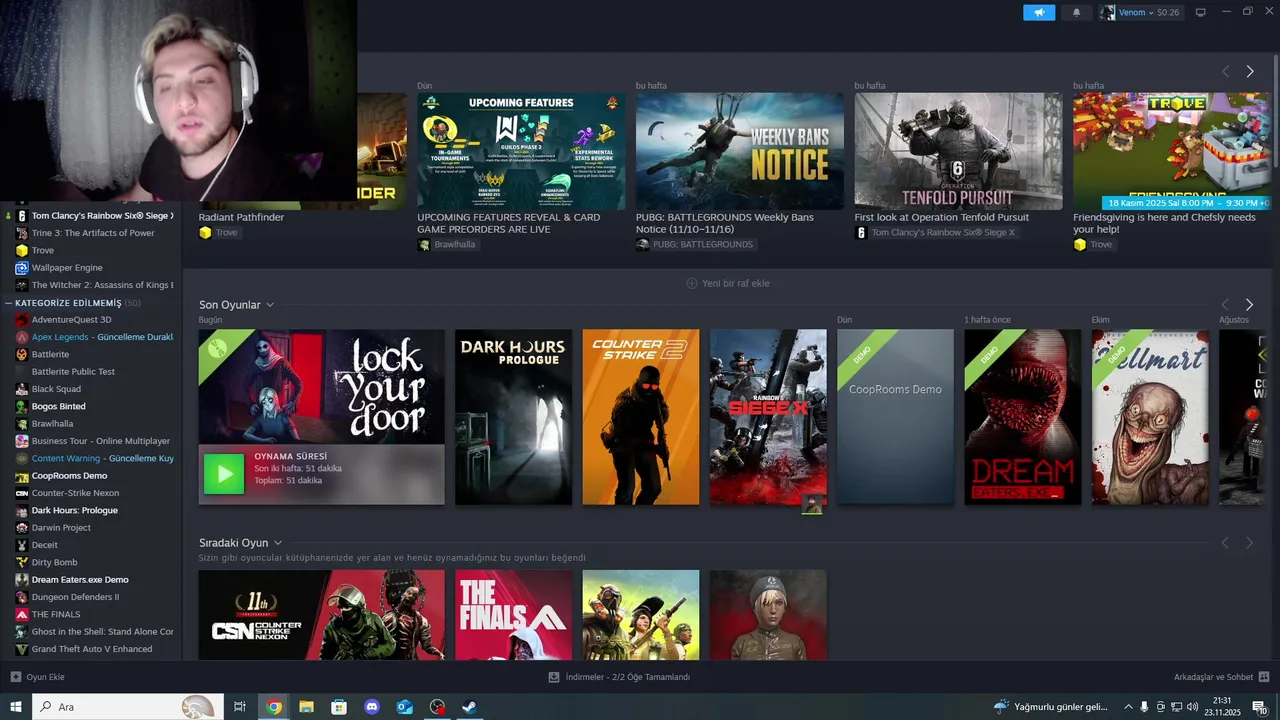Open the First look at Operation Tenfold Pursuit news
The height and width of the screenshot is (720, 1280).
[x=958, y=151]
